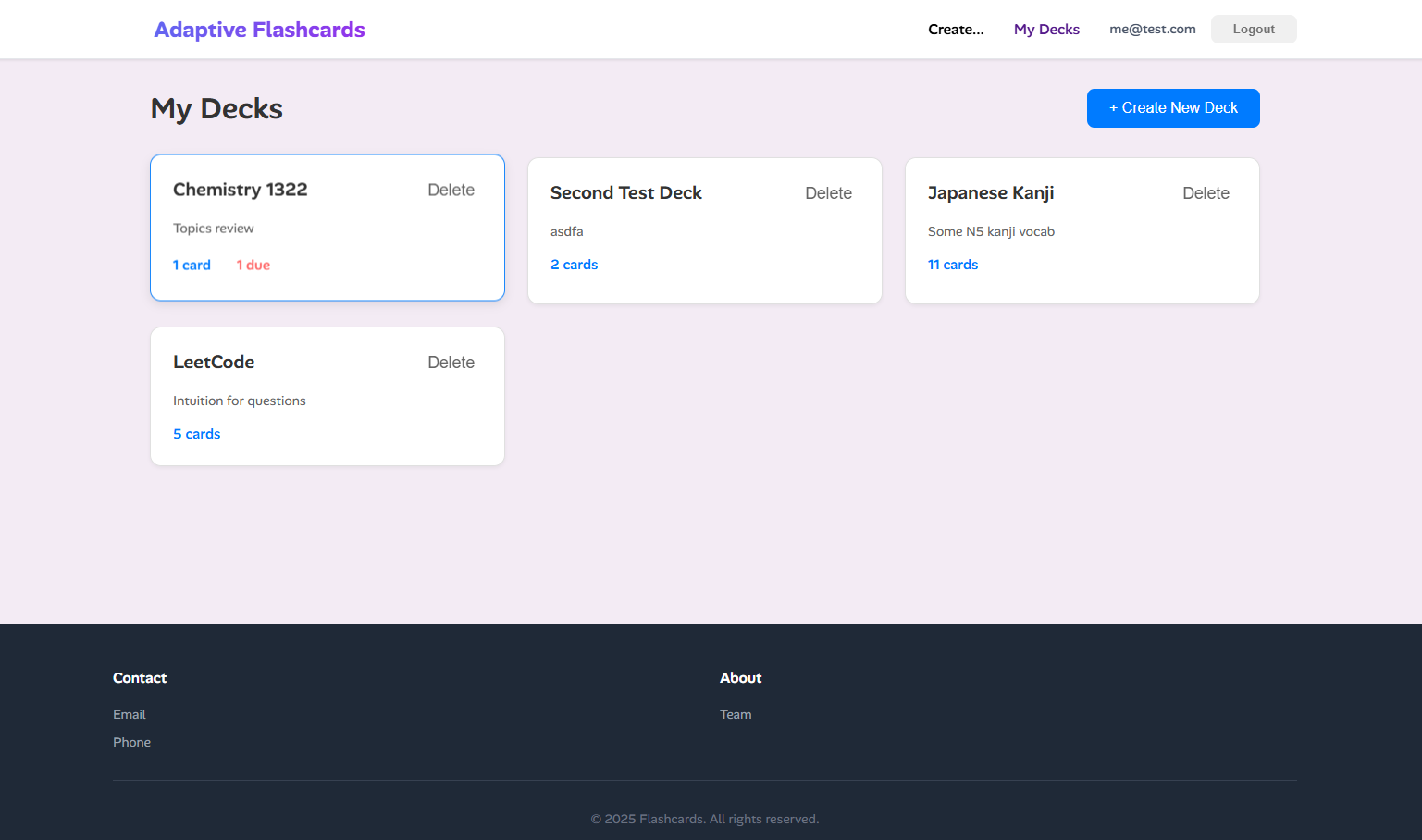Image resolution: width=1422 pixels, height=840 pixels.
Task: Click the 1 card count
Action: [x=192, y=266]
